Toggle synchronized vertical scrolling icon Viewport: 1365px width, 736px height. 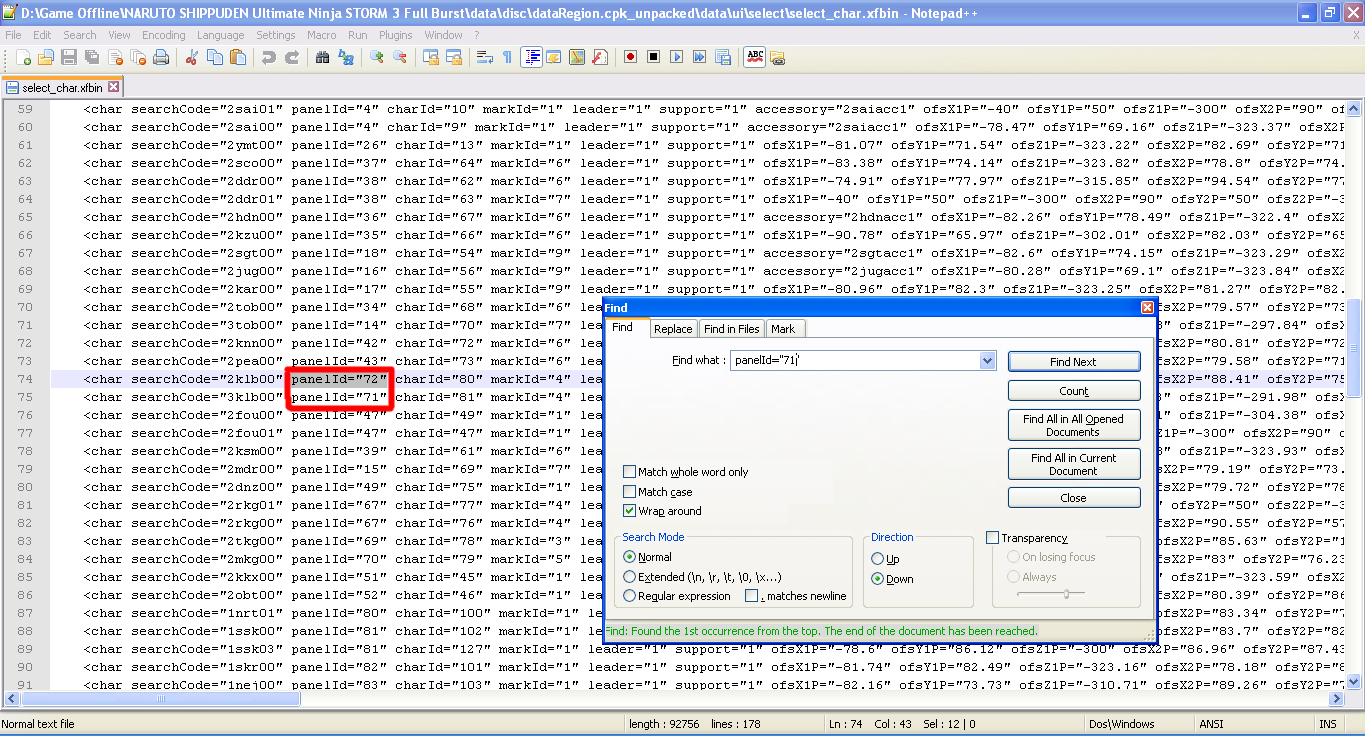pos(430,57)
